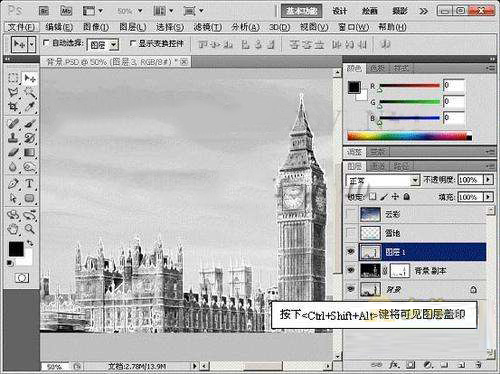Select the Pen tool

13,184
